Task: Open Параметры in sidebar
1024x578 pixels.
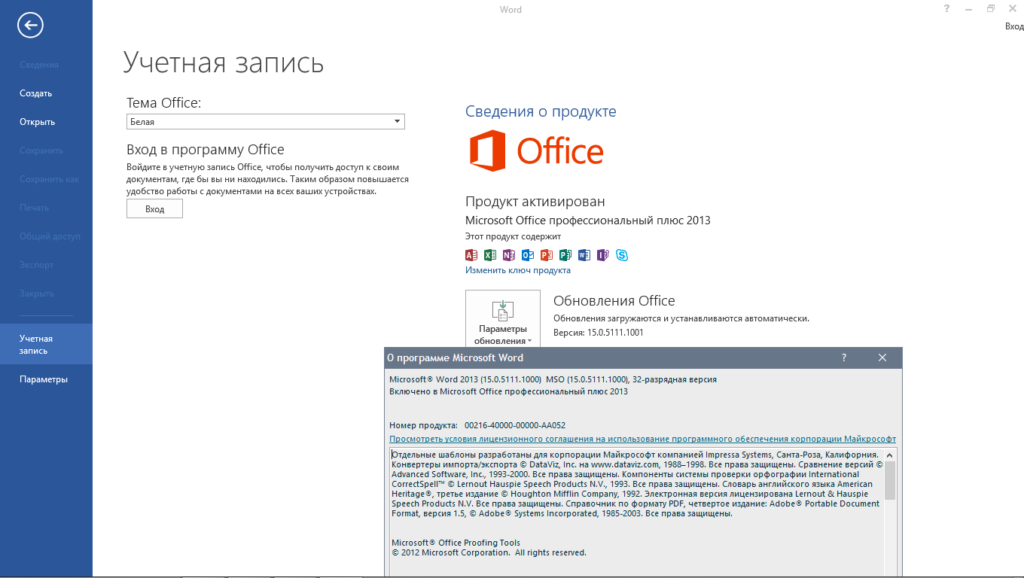Action: click(x=43, y=379)
